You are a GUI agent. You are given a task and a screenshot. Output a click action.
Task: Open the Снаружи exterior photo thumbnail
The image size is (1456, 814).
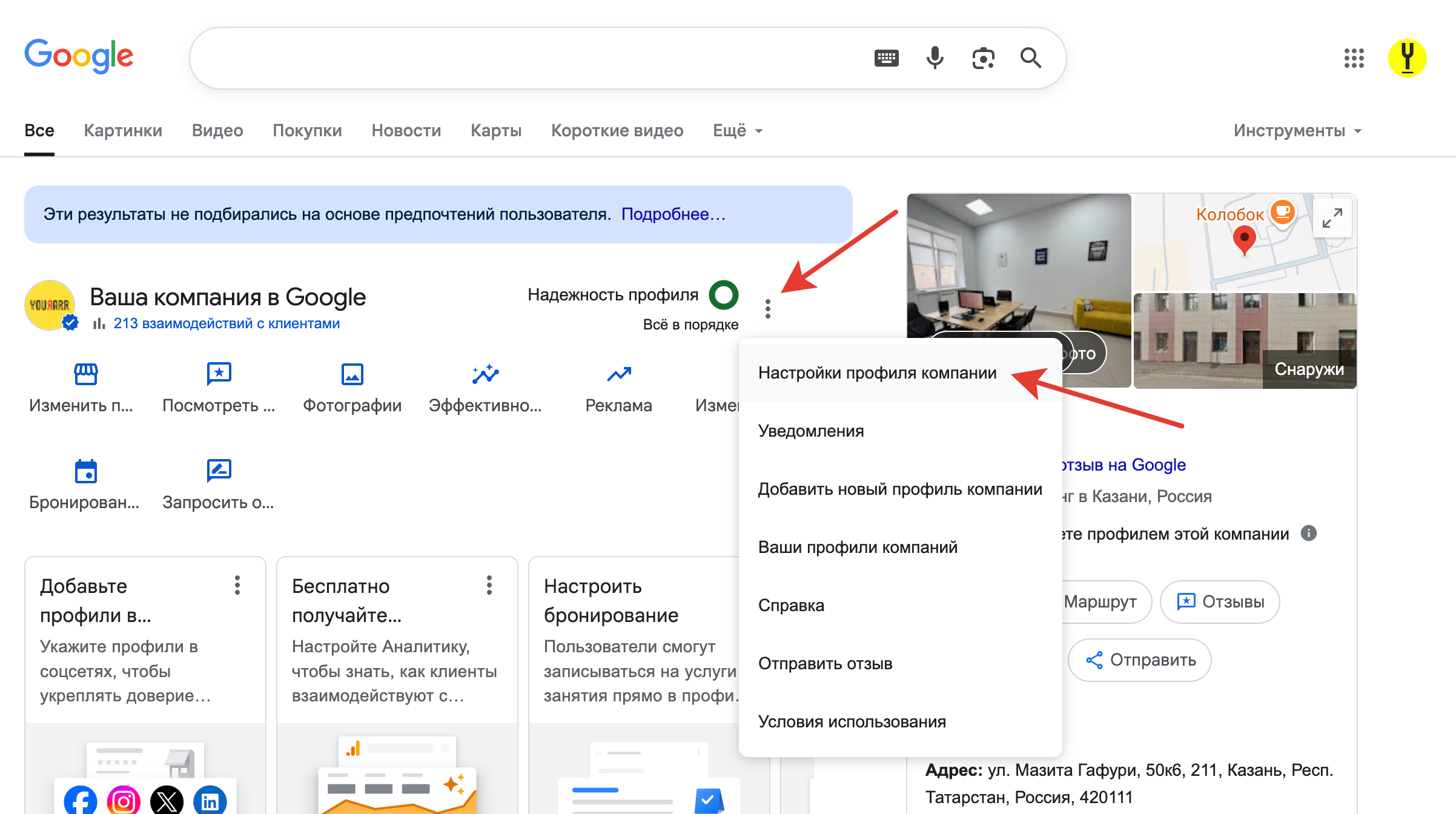[x=1245, y=340]
